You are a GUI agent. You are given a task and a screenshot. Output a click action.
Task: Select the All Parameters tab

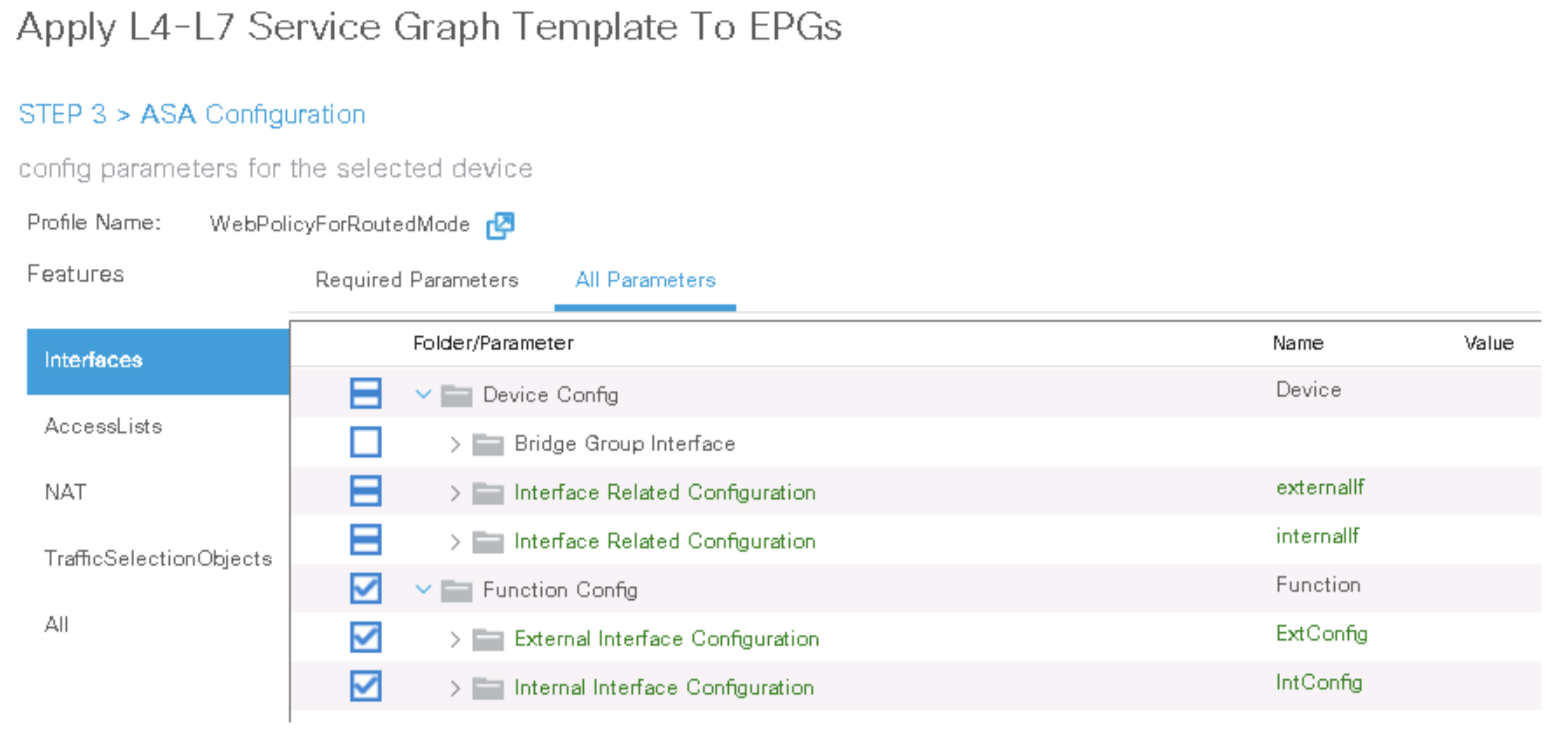click(645, 280)
